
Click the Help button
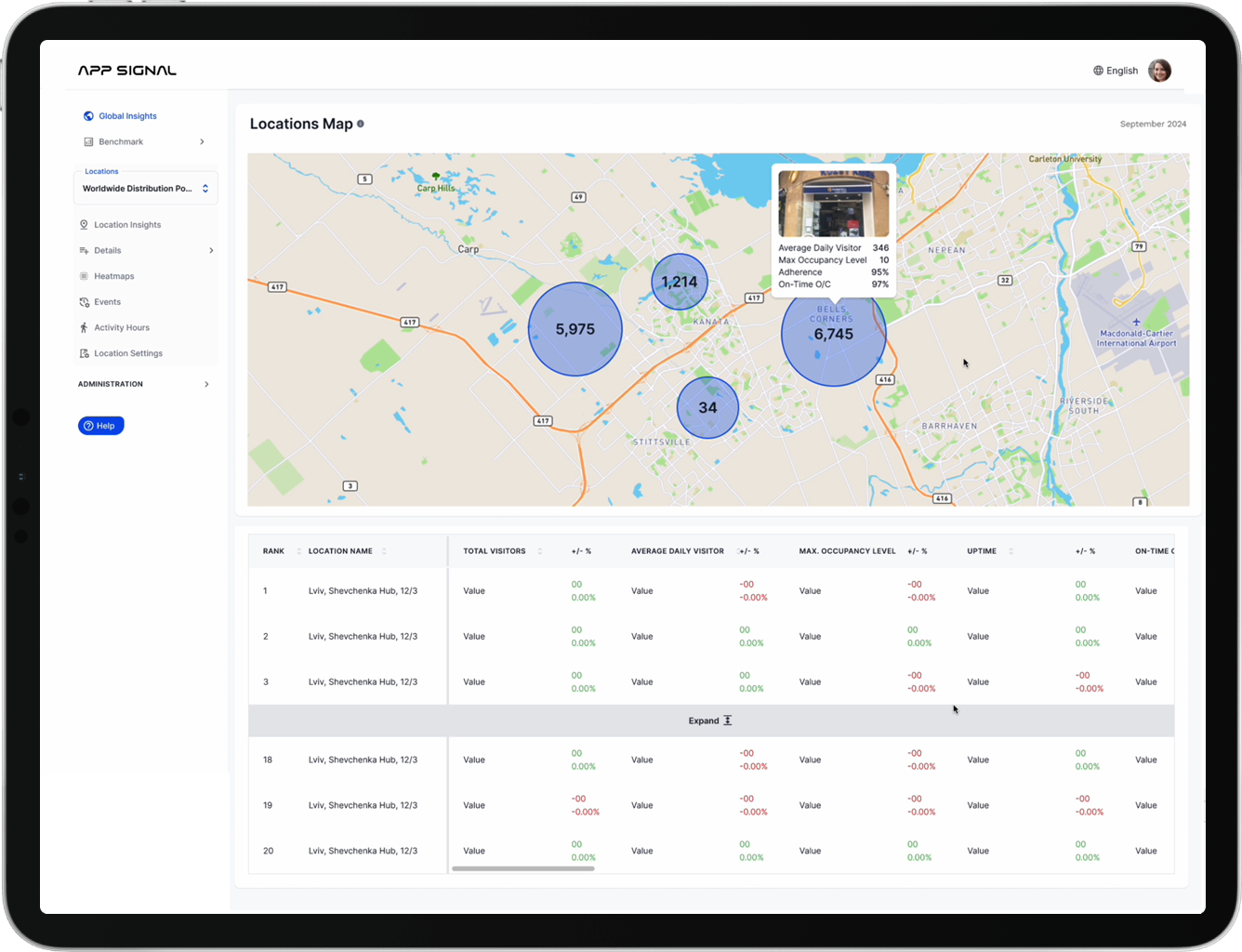(100, 425)
